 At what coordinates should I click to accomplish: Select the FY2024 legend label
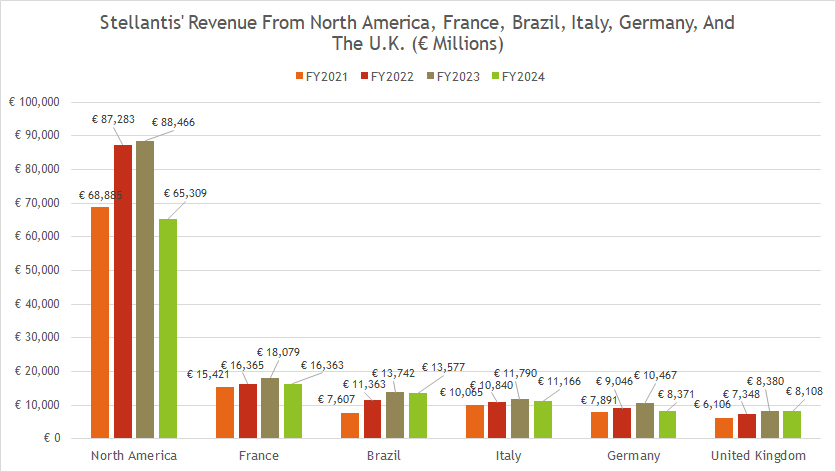(x=523, y=77)
